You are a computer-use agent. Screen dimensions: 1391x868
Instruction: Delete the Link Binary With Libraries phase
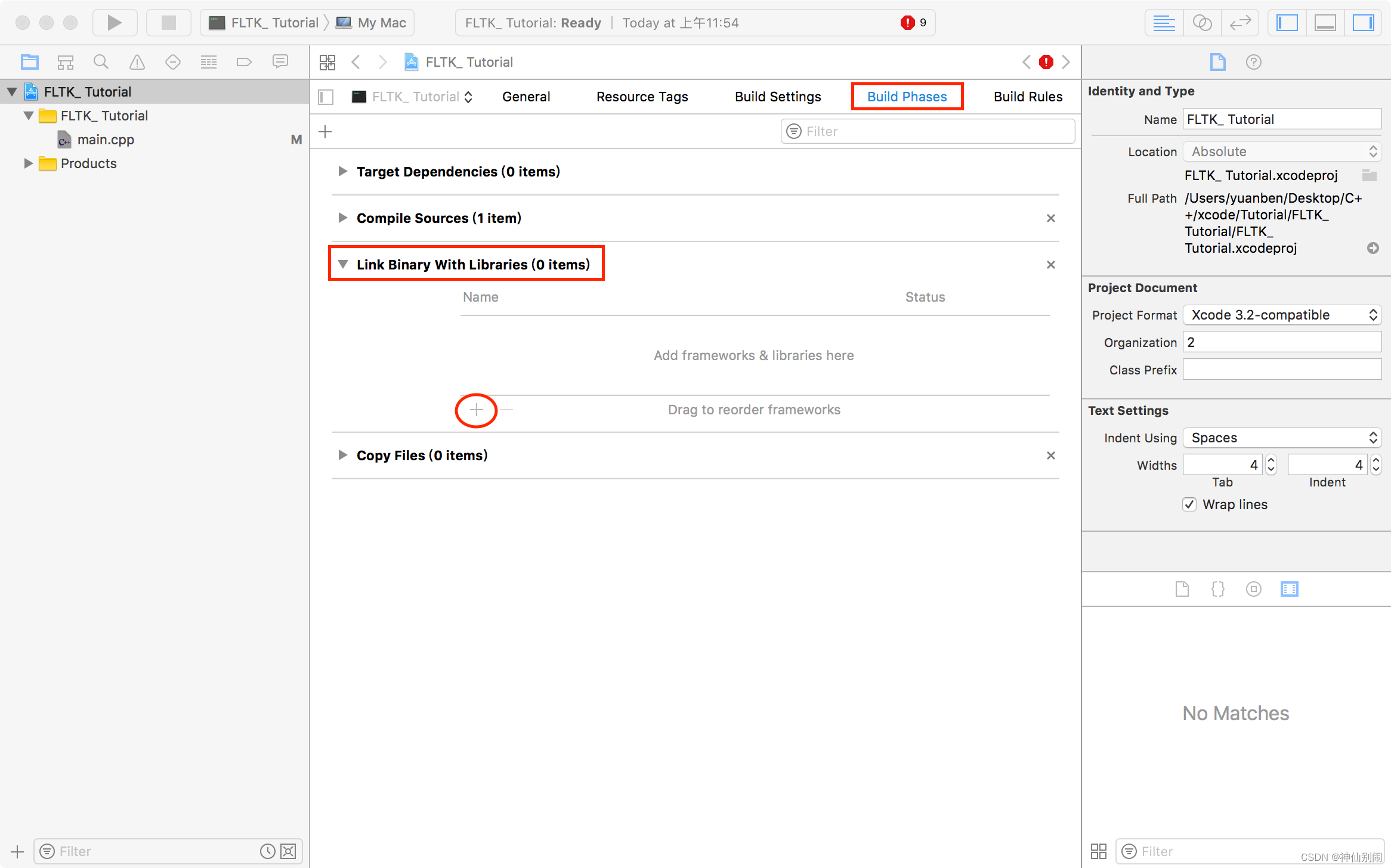1051,265
